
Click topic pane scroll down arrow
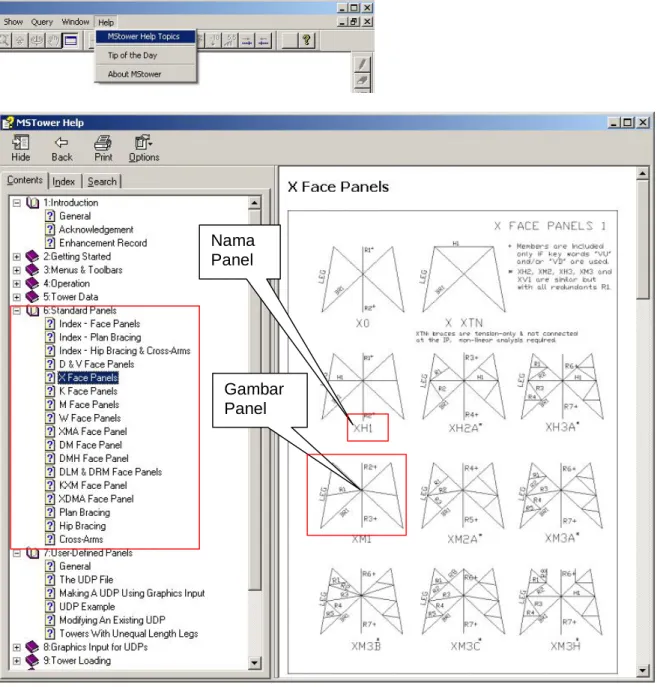pyautogui.click(x=643, y=670)
